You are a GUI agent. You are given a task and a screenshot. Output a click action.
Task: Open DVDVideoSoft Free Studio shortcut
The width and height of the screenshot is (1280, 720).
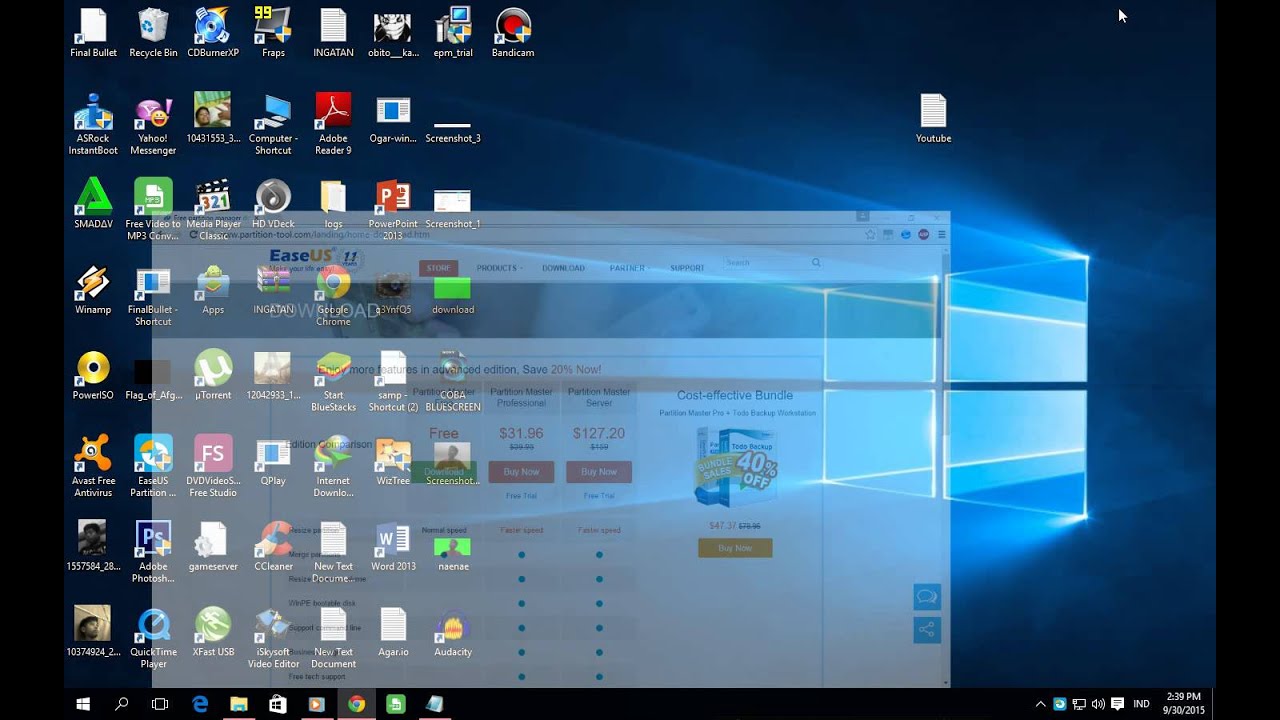[x=213, y=466]
